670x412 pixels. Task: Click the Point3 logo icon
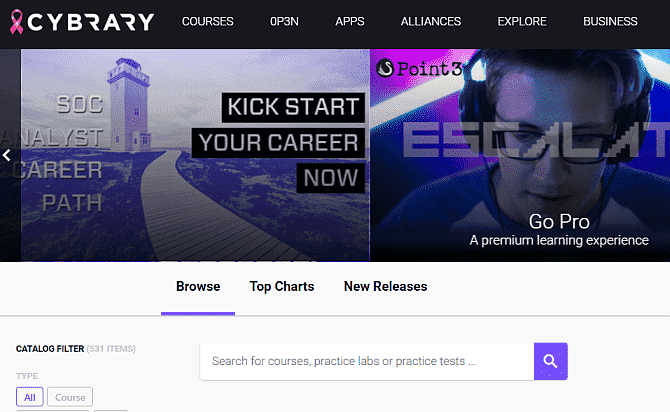[387, 69]
